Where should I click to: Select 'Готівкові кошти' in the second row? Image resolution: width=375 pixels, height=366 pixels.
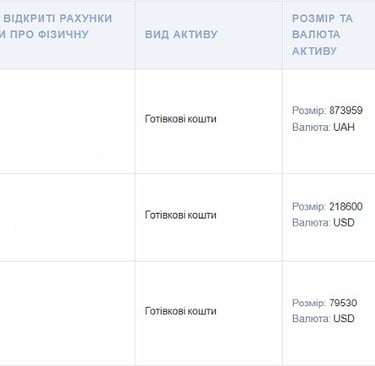[x=180, y=215]
